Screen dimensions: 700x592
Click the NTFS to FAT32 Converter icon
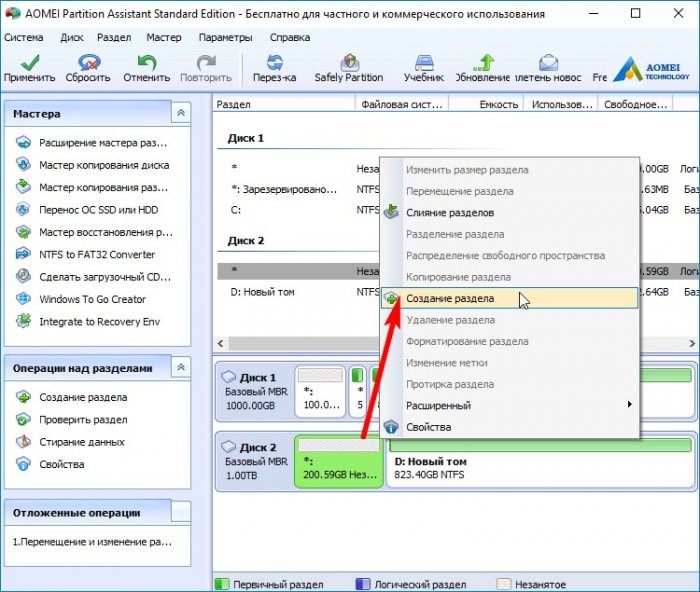point(23,254)
